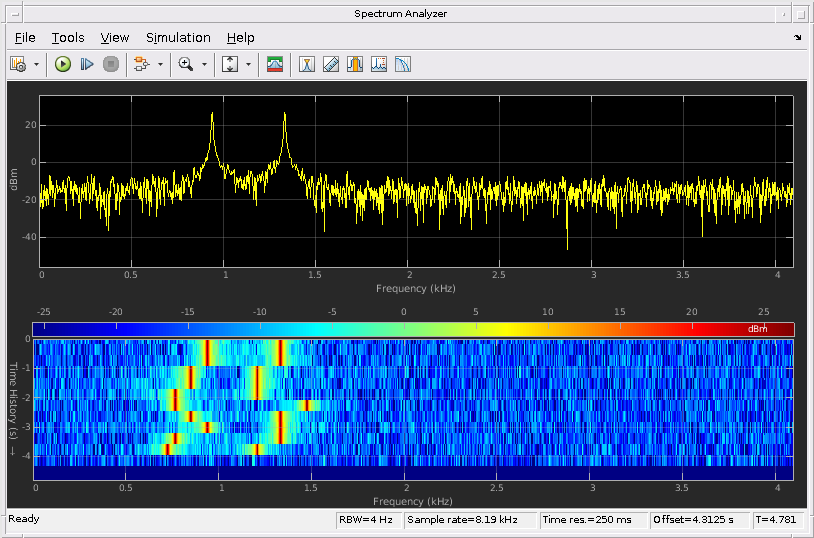
Task: Click the highlight block diagram icon
Action: [x=139, y=64]
